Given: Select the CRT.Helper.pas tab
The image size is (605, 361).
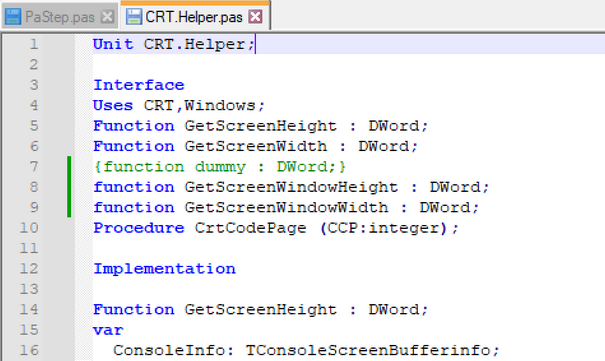Looking at the screenshot, I should (x=194, y=17).
